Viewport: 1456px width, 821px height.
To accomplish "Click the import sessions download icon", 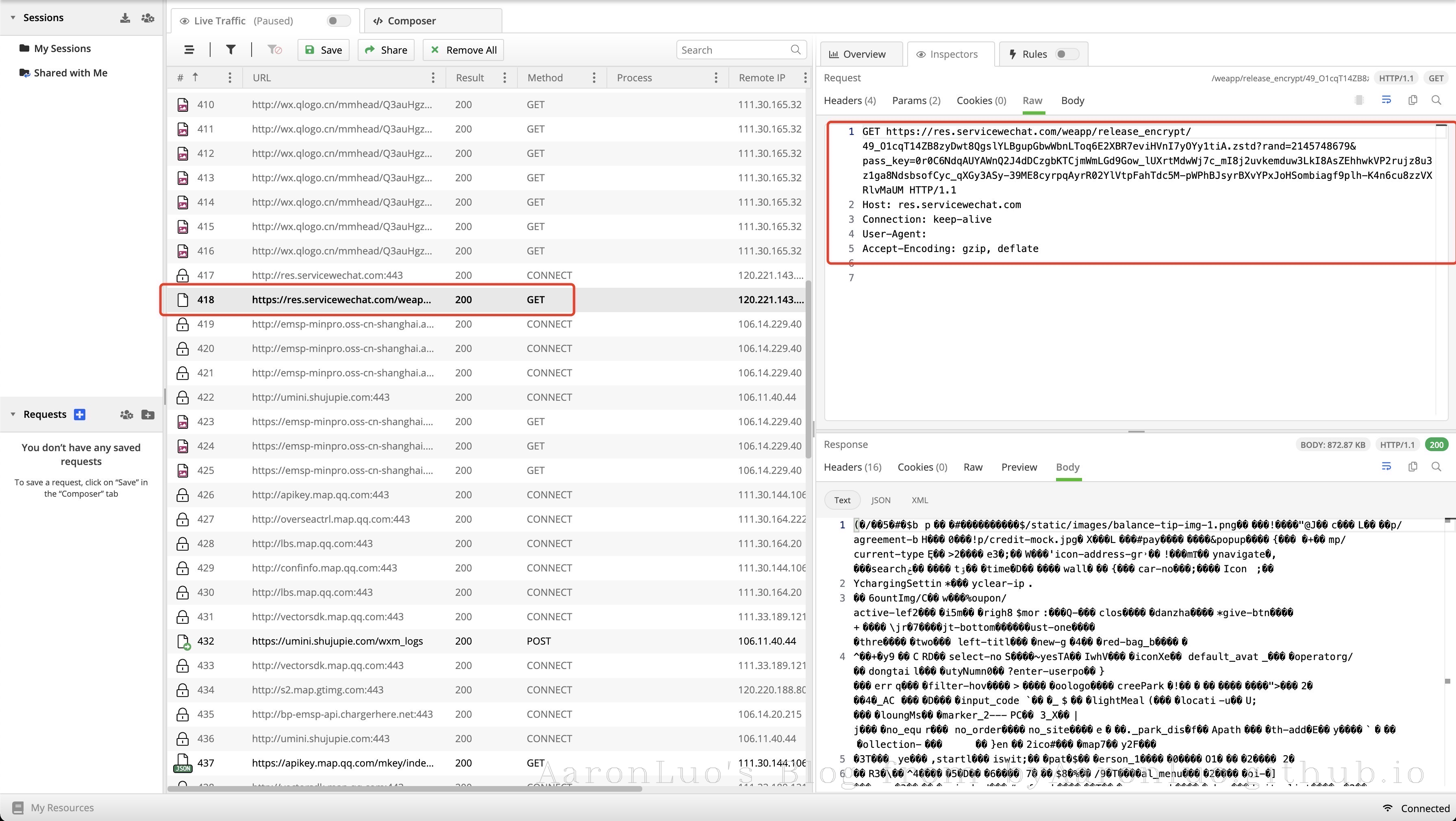I will [126, 18].
